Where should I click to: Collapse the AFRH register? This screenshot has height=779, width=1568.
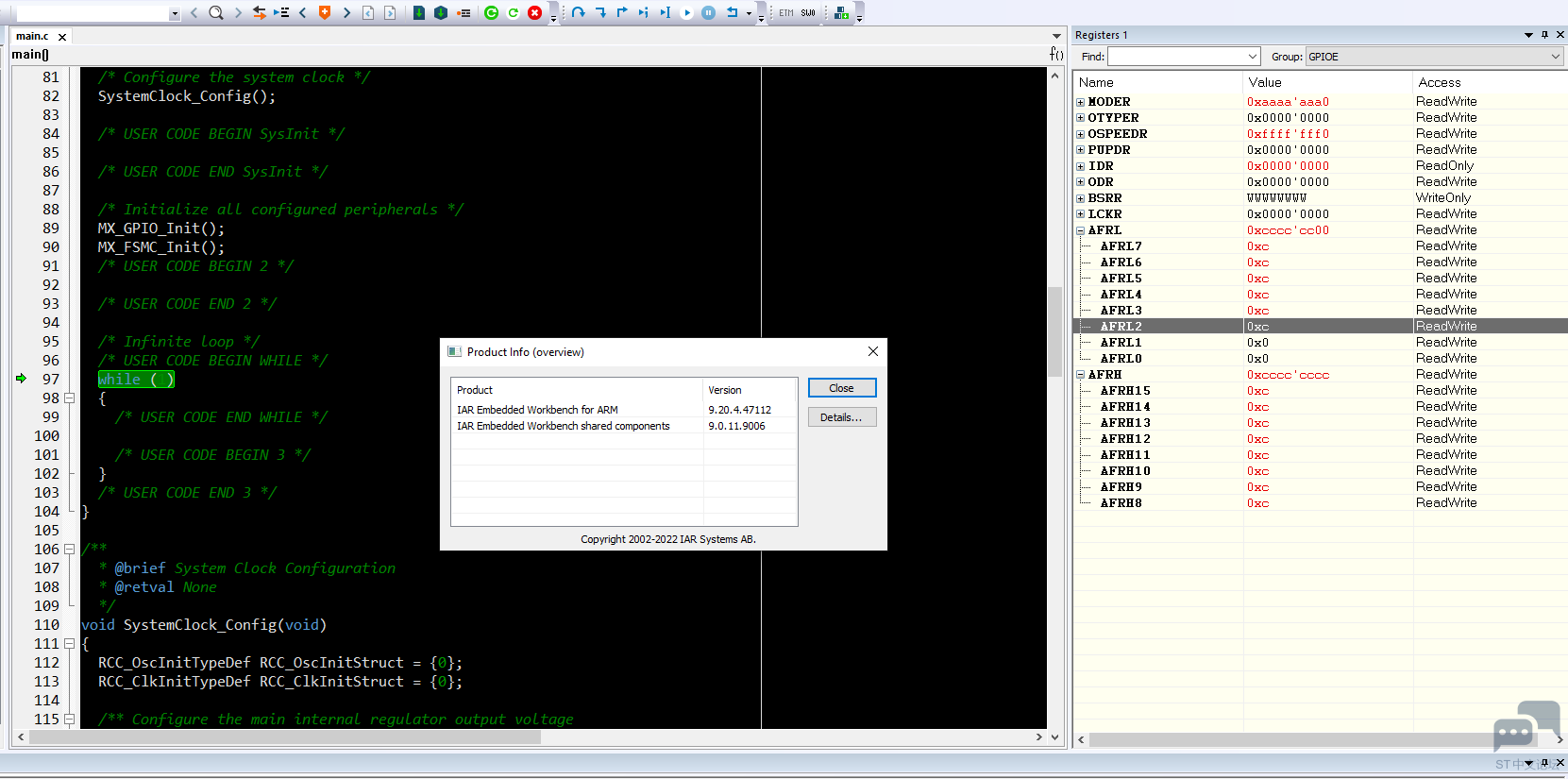coord(1081,375)
